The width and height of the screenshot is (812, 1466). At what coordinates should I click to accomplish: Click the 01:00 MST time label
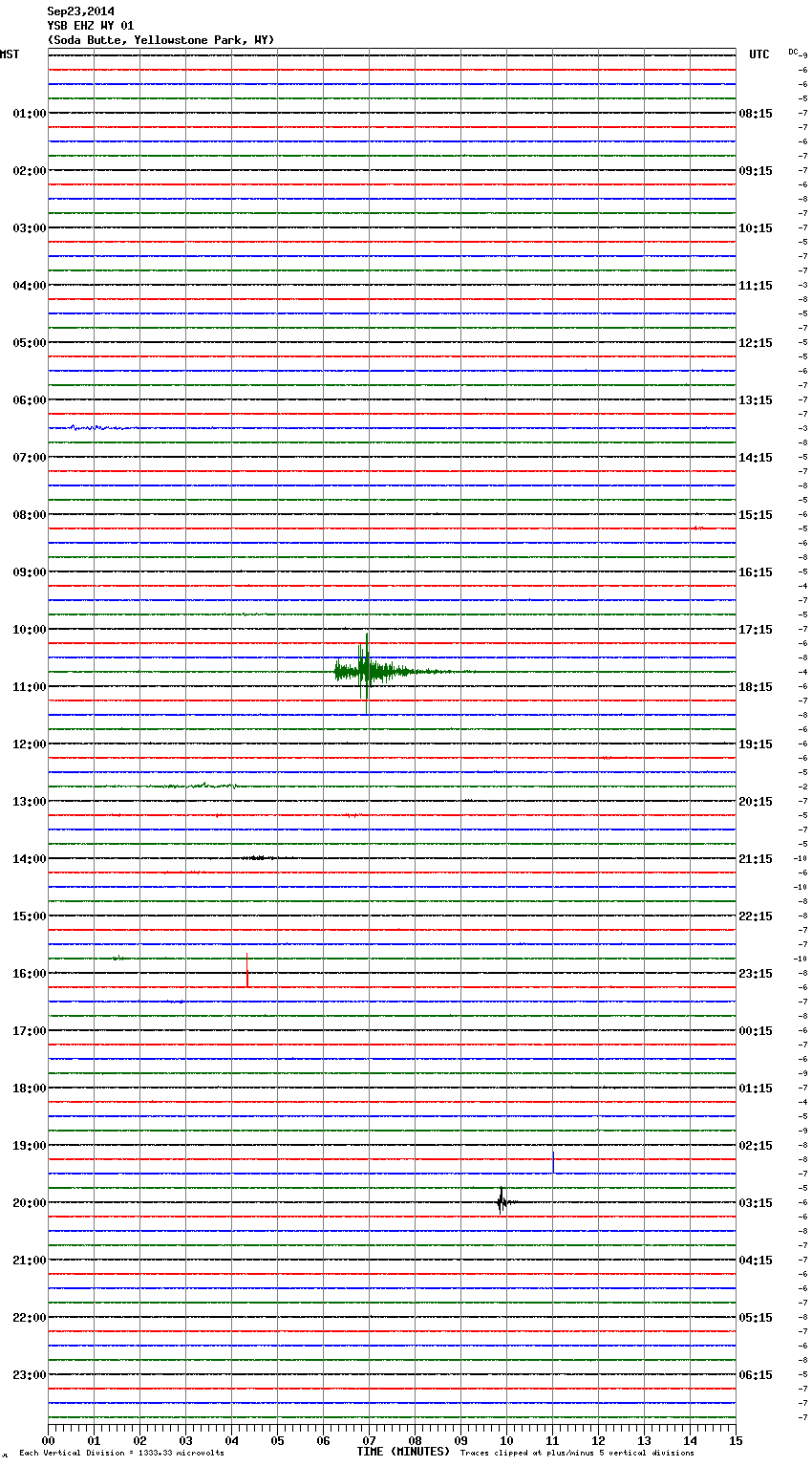click(x=30, y=114)
